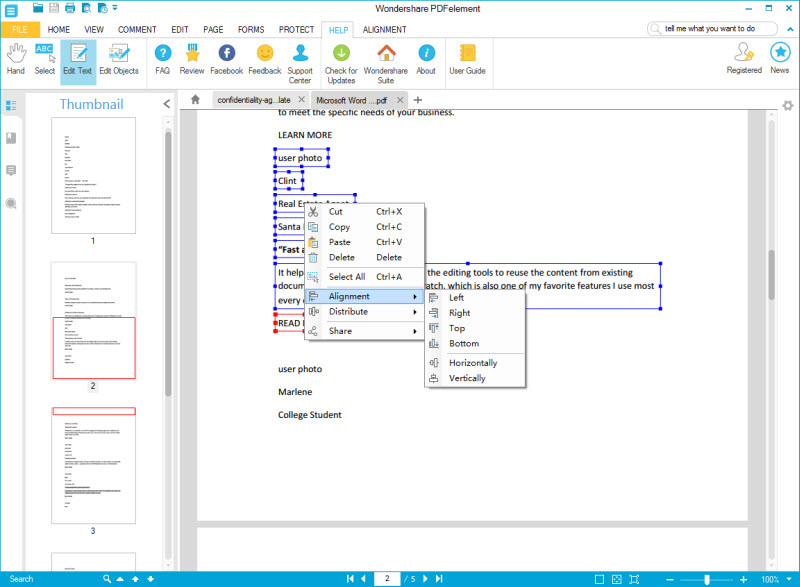Image resolution: width=800 pixels, height=587 pixels.
Task: Choose Cut from context menu
Action: [365, 212]
